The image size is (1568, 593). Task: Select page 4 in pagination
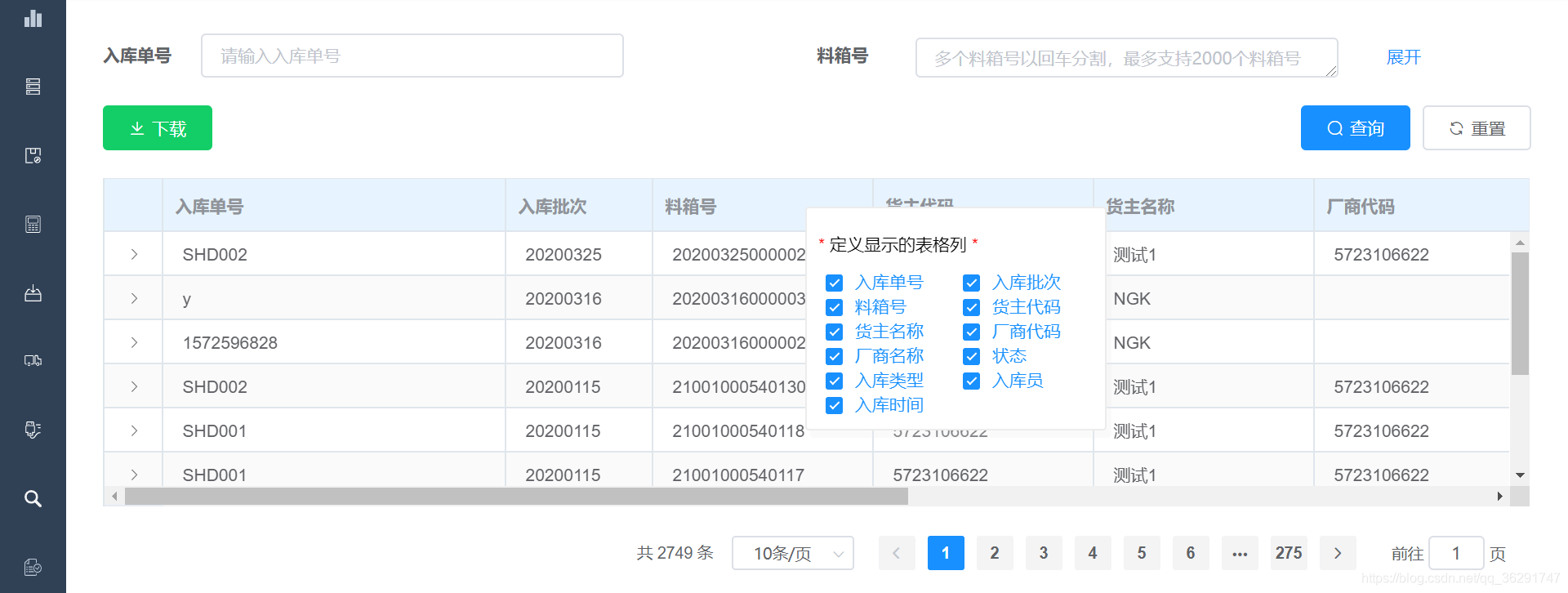[1093, 553]
